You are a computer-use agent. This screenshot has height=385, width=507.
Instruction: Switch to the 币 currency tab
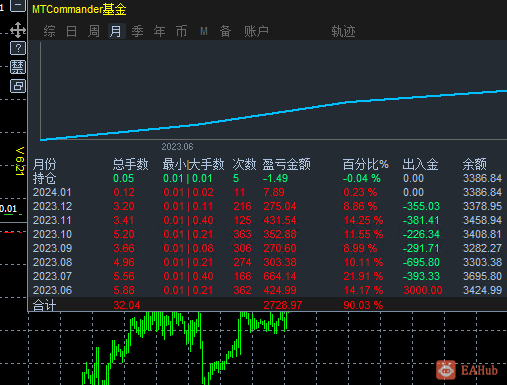coord(181,31)
